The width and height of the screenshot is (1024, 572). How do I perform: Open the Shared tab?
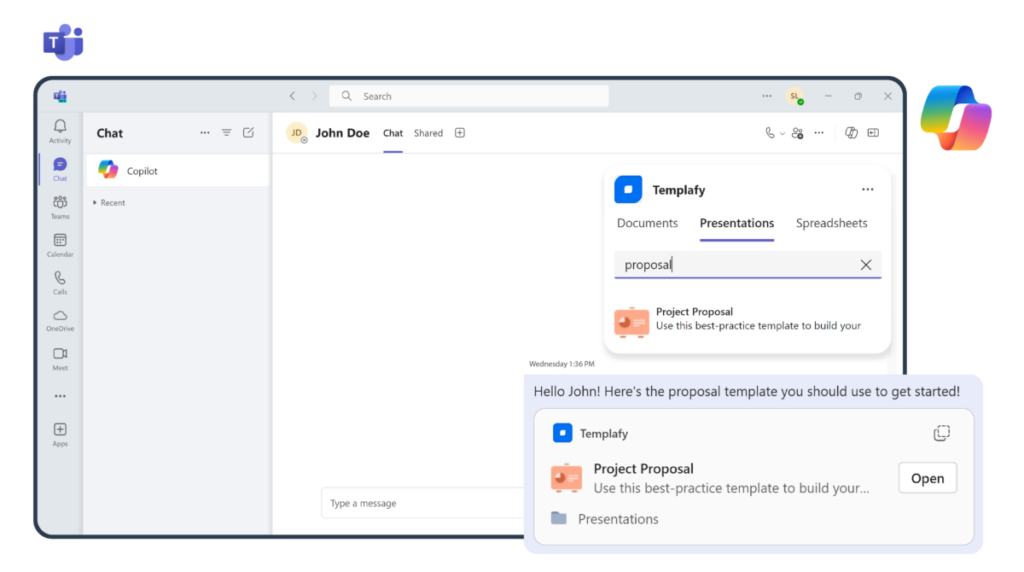pos(428,133)
